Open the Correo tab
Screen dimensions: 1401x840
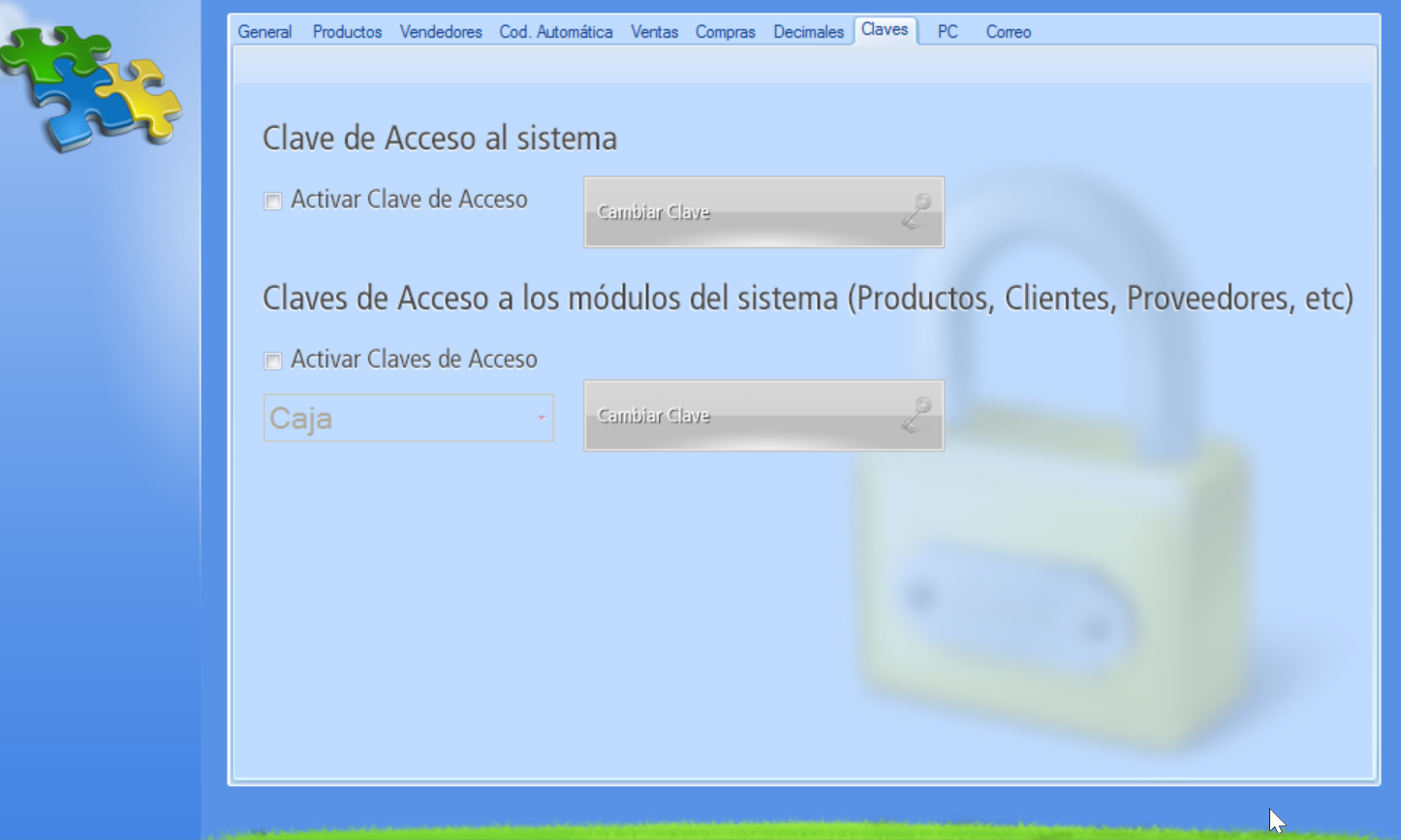pyautogui.click(x=1008, y=32)
